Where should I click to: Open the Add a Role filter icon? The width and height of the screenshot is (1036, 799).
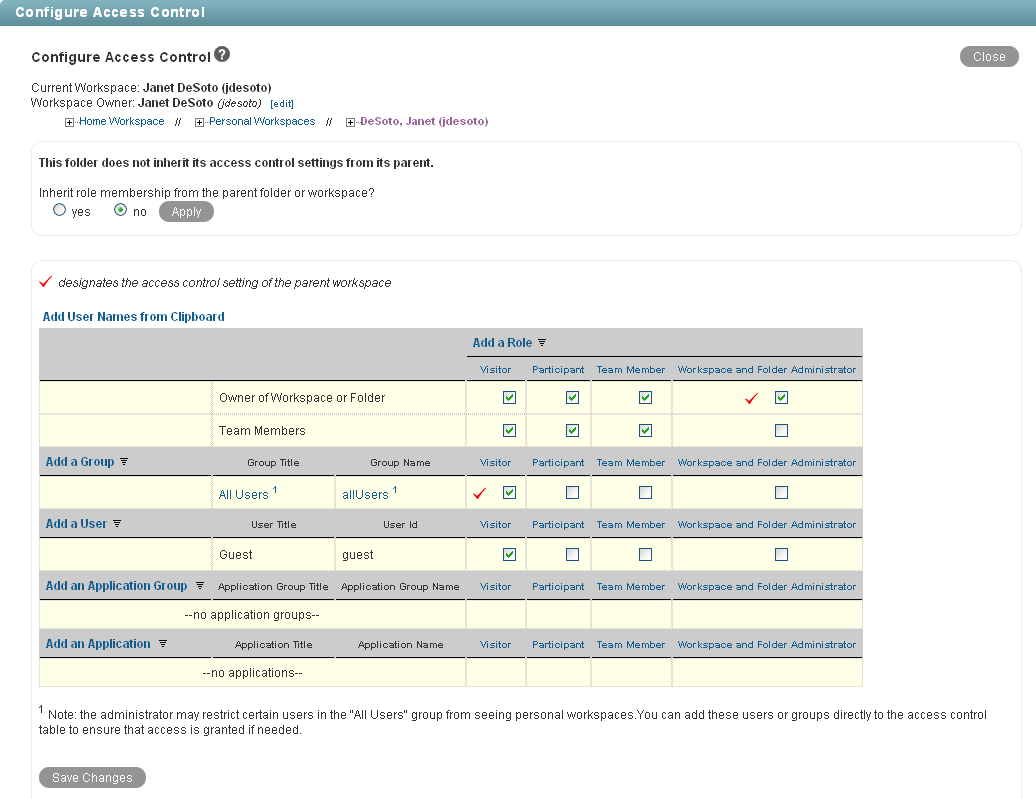(x=542, y=342)
